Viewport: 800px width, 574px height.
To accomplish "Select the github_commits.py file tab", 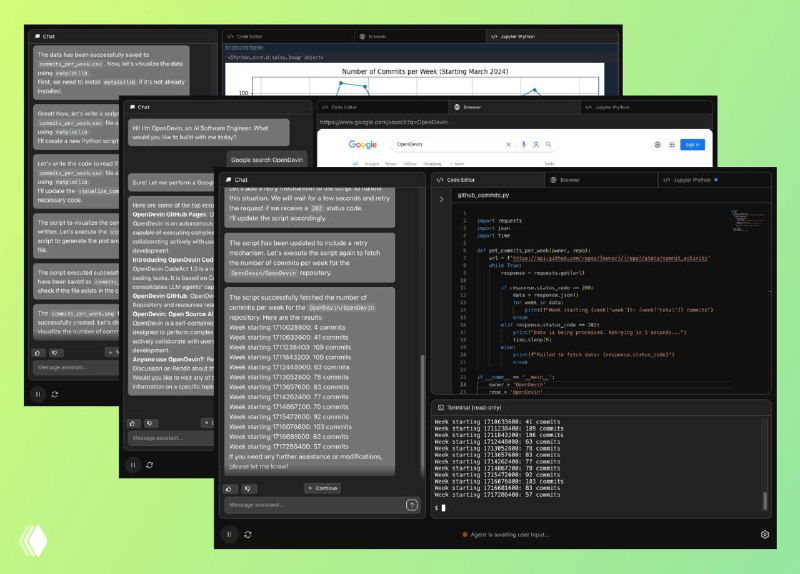I will tap(483, 195).
